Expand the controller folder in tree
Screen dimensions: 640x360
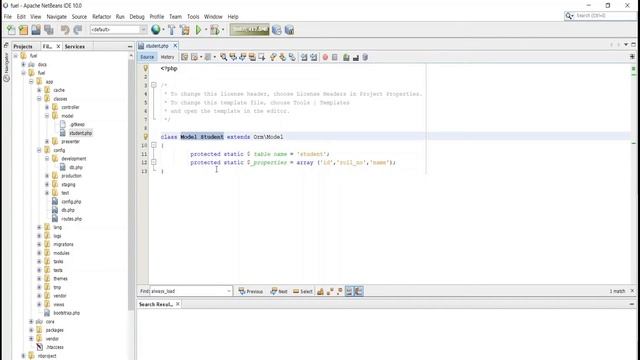point(47,107)
